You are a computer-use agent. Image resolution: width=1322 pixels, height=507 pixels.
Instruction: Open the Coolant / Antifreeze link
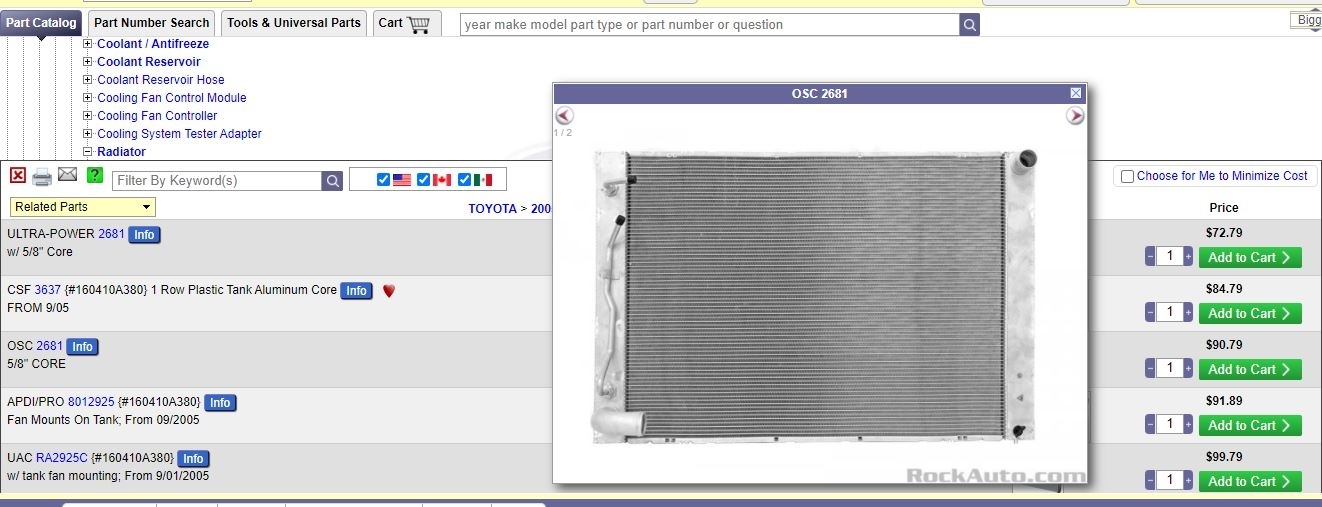tap(153, 44)
